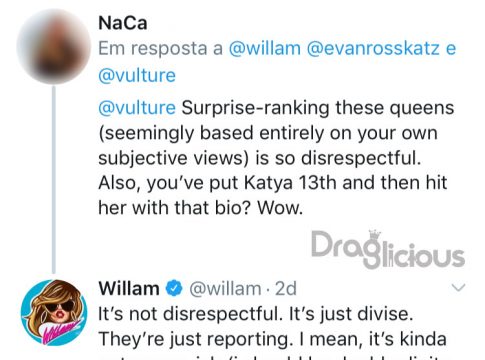Screen dimensions: 485x360
Task: Expand the tweet options chevron on Willam's reply
Action: tap(459, 287)
